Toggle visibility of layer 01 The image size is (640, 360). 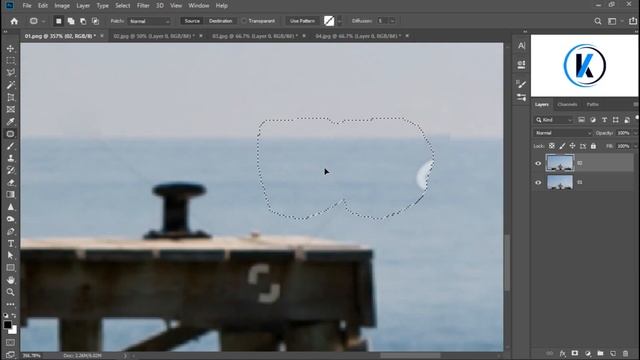[x=538, y=182]
